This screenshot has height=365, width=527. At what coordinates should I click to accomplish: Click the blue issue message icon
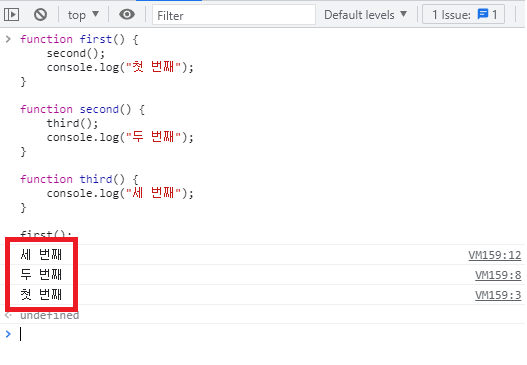click(x=483, y=14)
